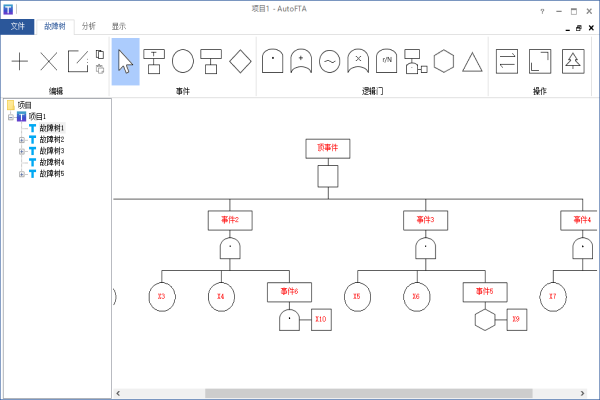Expand the 故障树3 tree node
The width and height of the screenshot is (600, 400).
[x=22, y=151]
